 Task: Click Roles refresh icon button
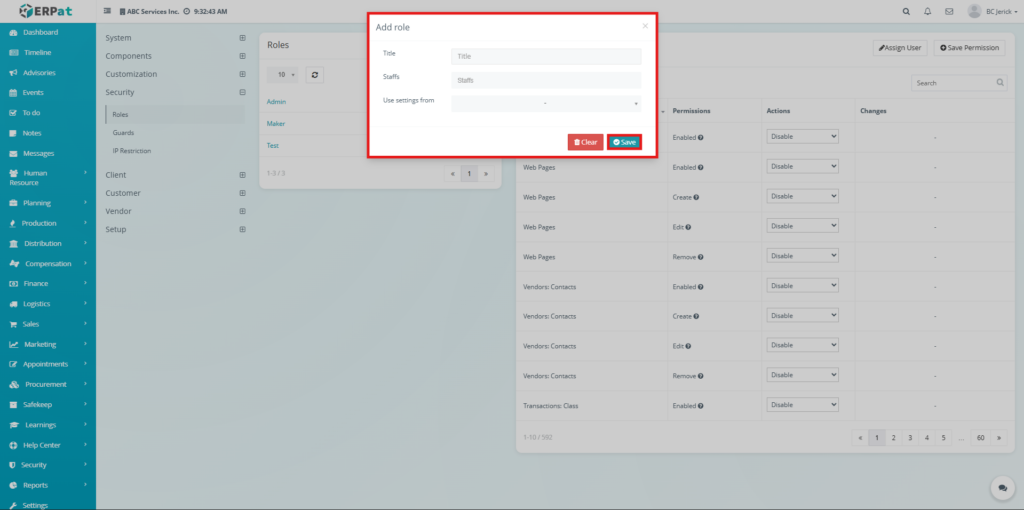tap(315, 75)
